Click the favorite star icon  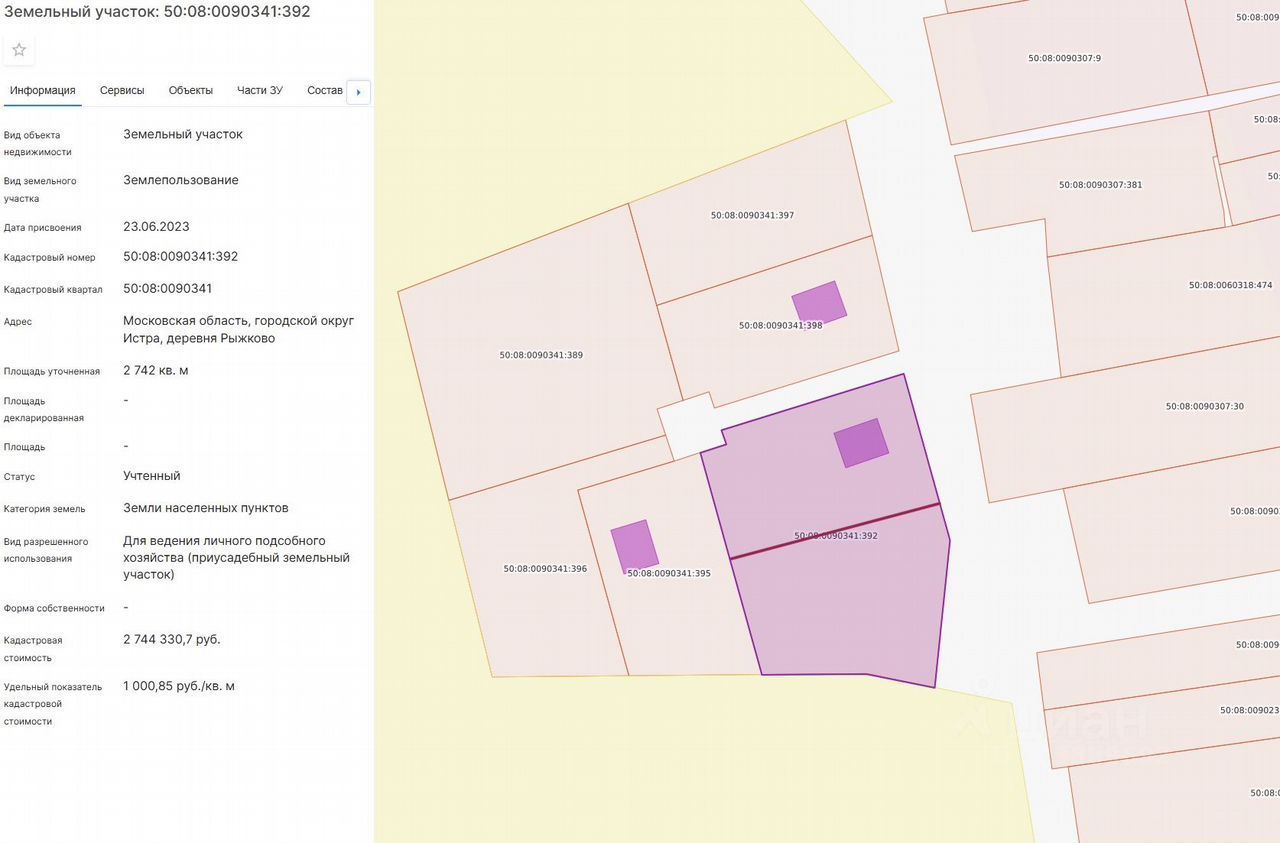coord(19,50)
